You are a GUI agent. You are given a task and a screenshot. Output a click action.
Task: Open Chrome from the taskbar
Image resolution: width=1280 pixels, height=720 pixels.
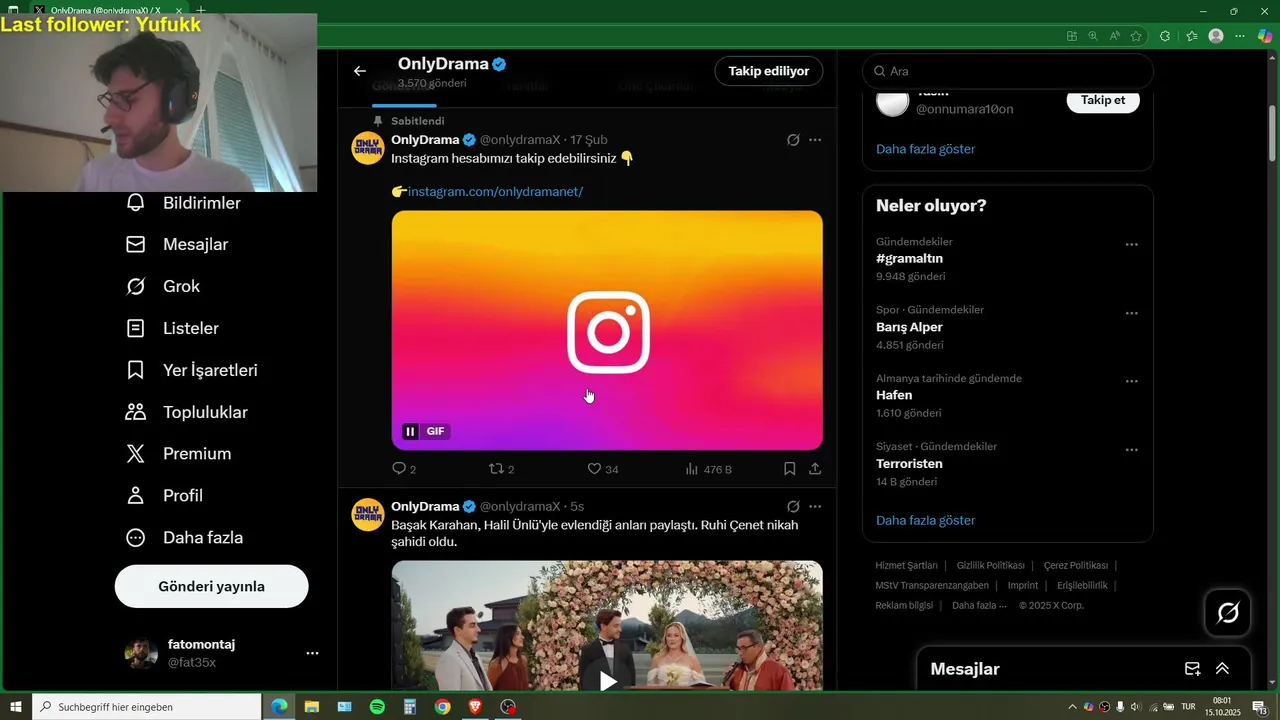442,707
